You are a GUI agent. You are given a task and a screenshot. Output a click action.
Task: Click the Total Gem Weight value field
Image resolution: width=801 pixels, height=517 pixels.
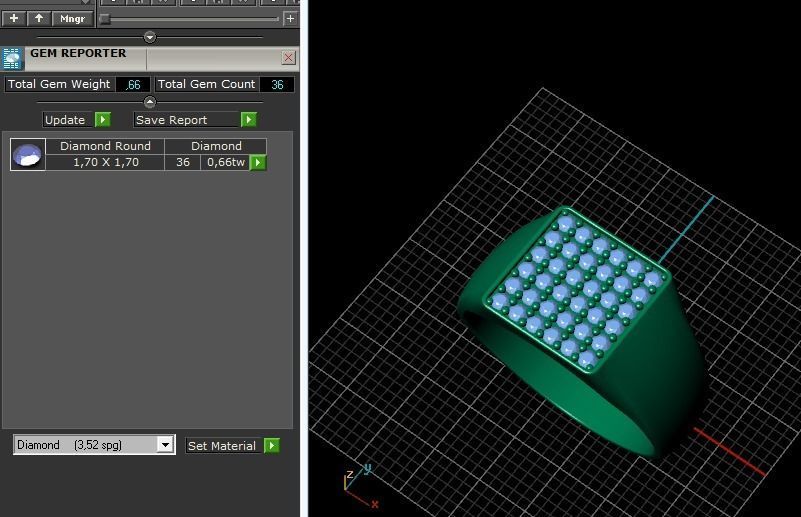click(133, 84)
